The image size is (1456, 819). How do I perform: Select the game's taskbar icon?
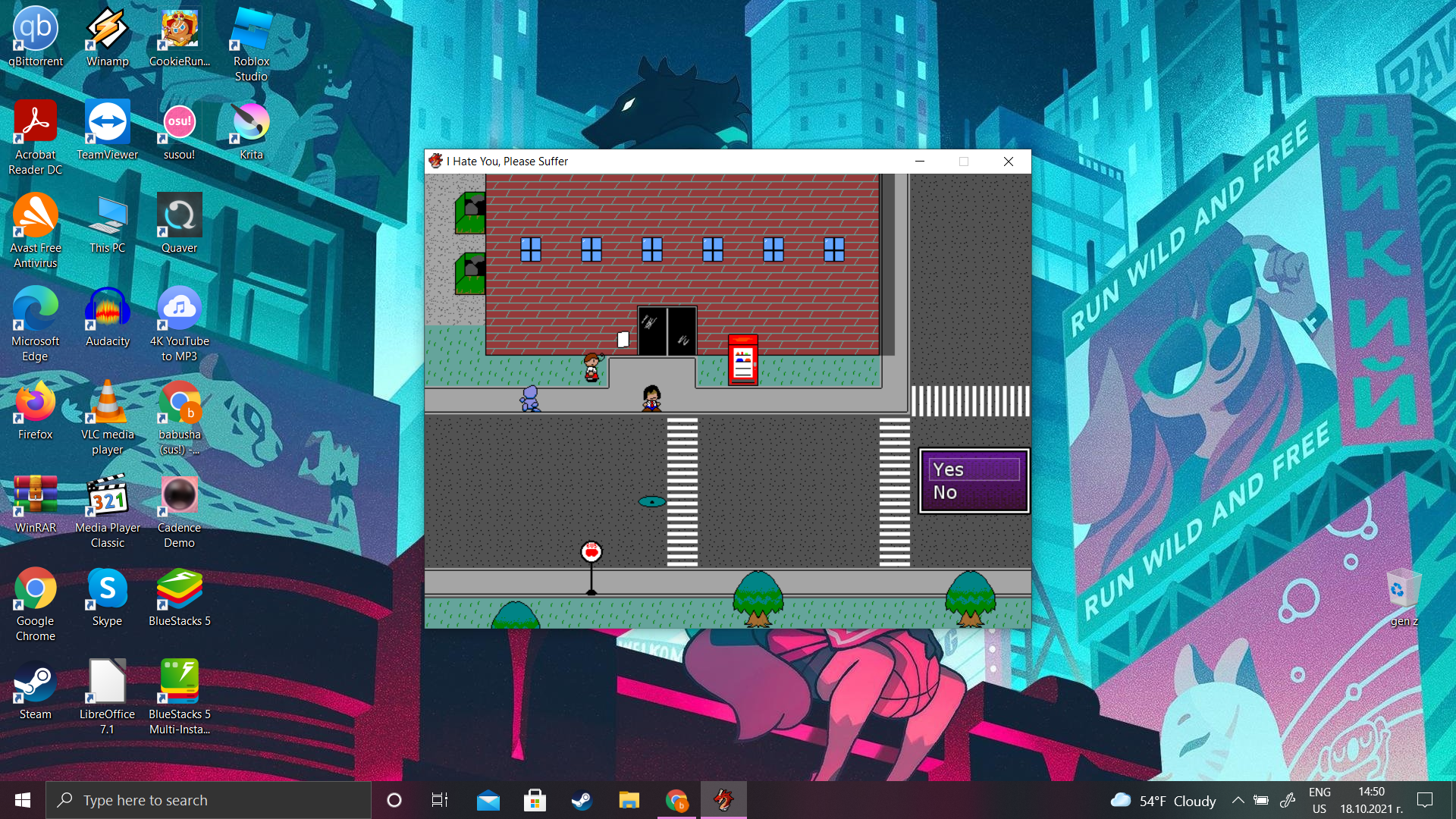[723, 800]
